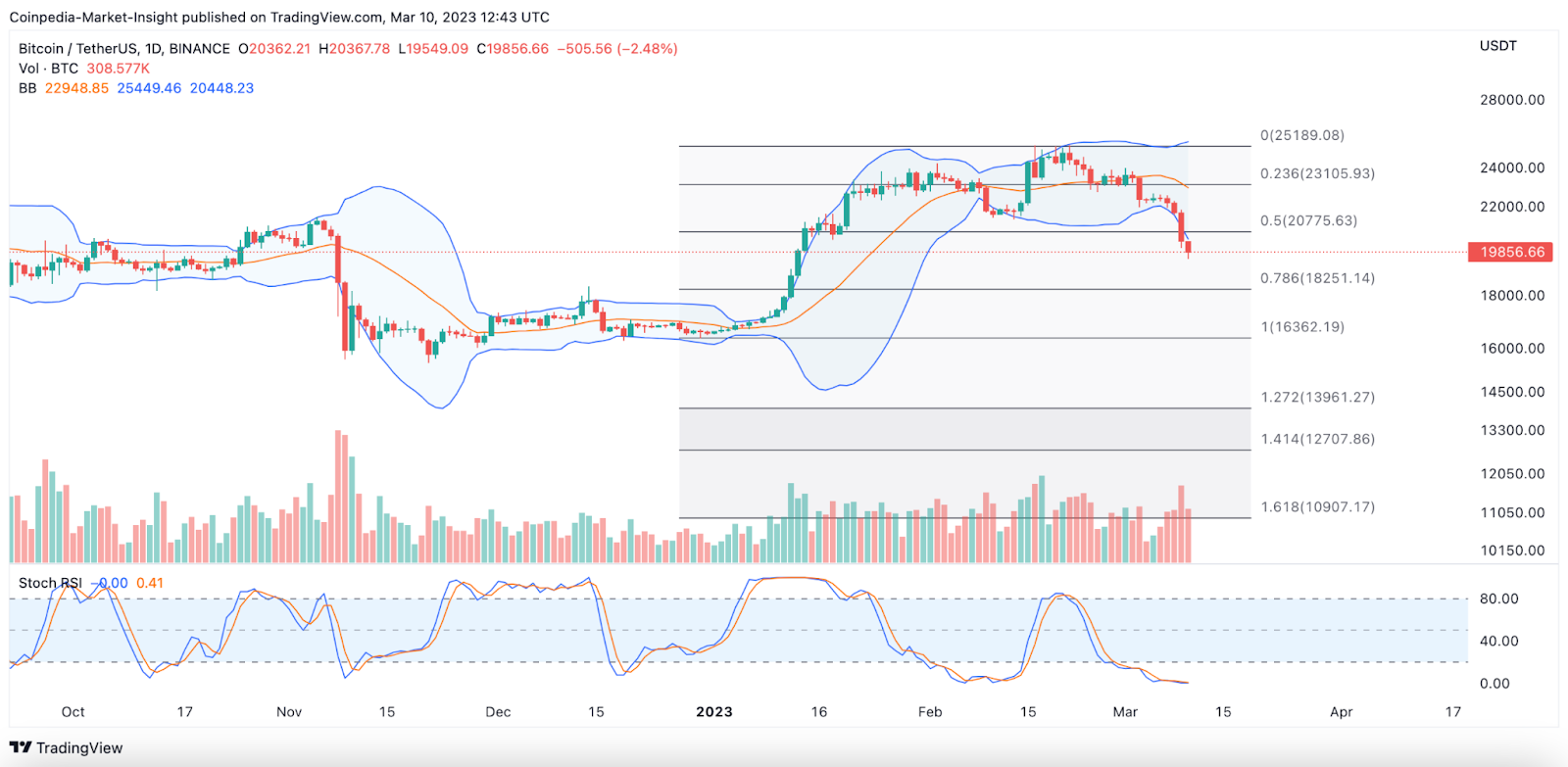Viewport: 1568px width, 767px height.
Task: Click the 28000.00 price axis label
Action: [1512, 100]
